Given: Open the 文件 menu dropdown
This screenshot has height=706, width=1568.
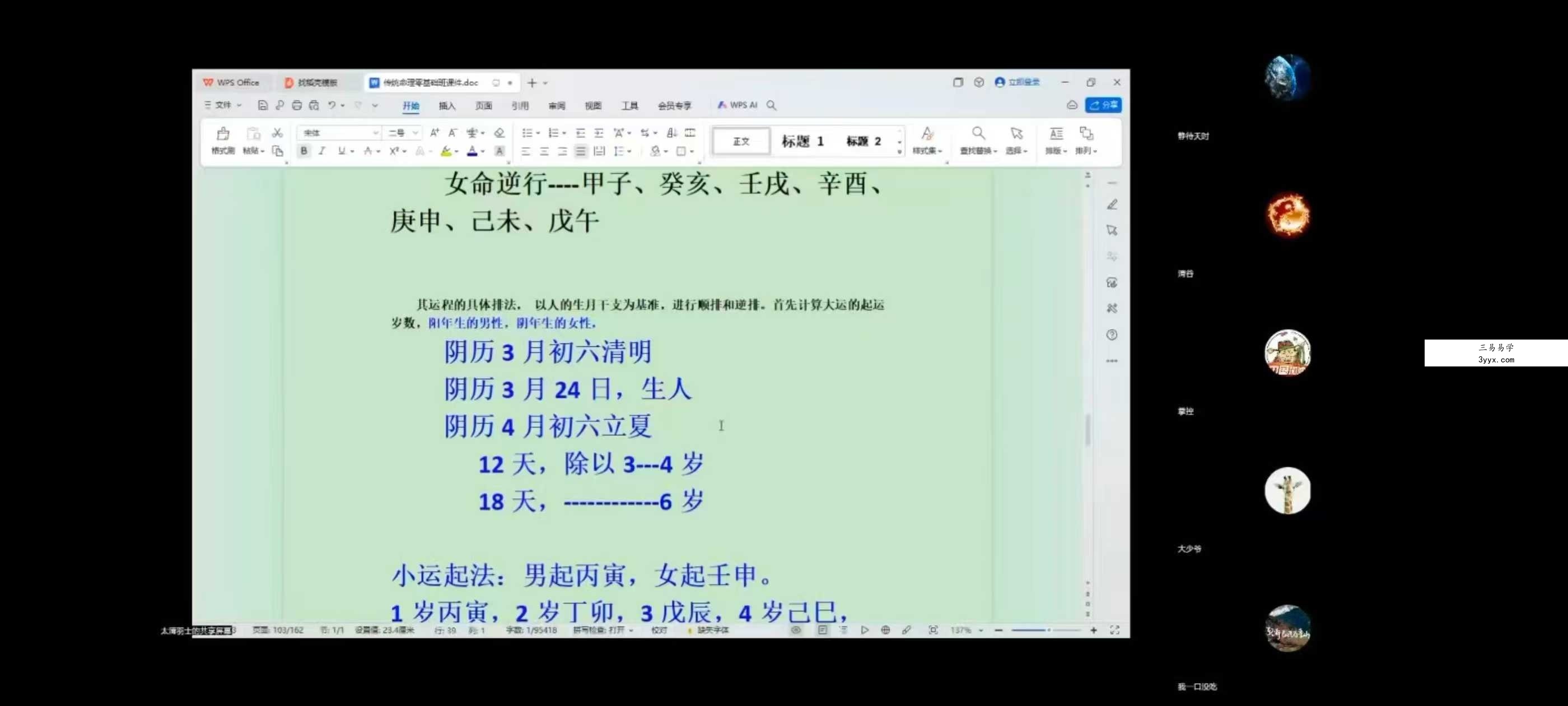Looking at the screenshot, I should click(x=223, y=105).
